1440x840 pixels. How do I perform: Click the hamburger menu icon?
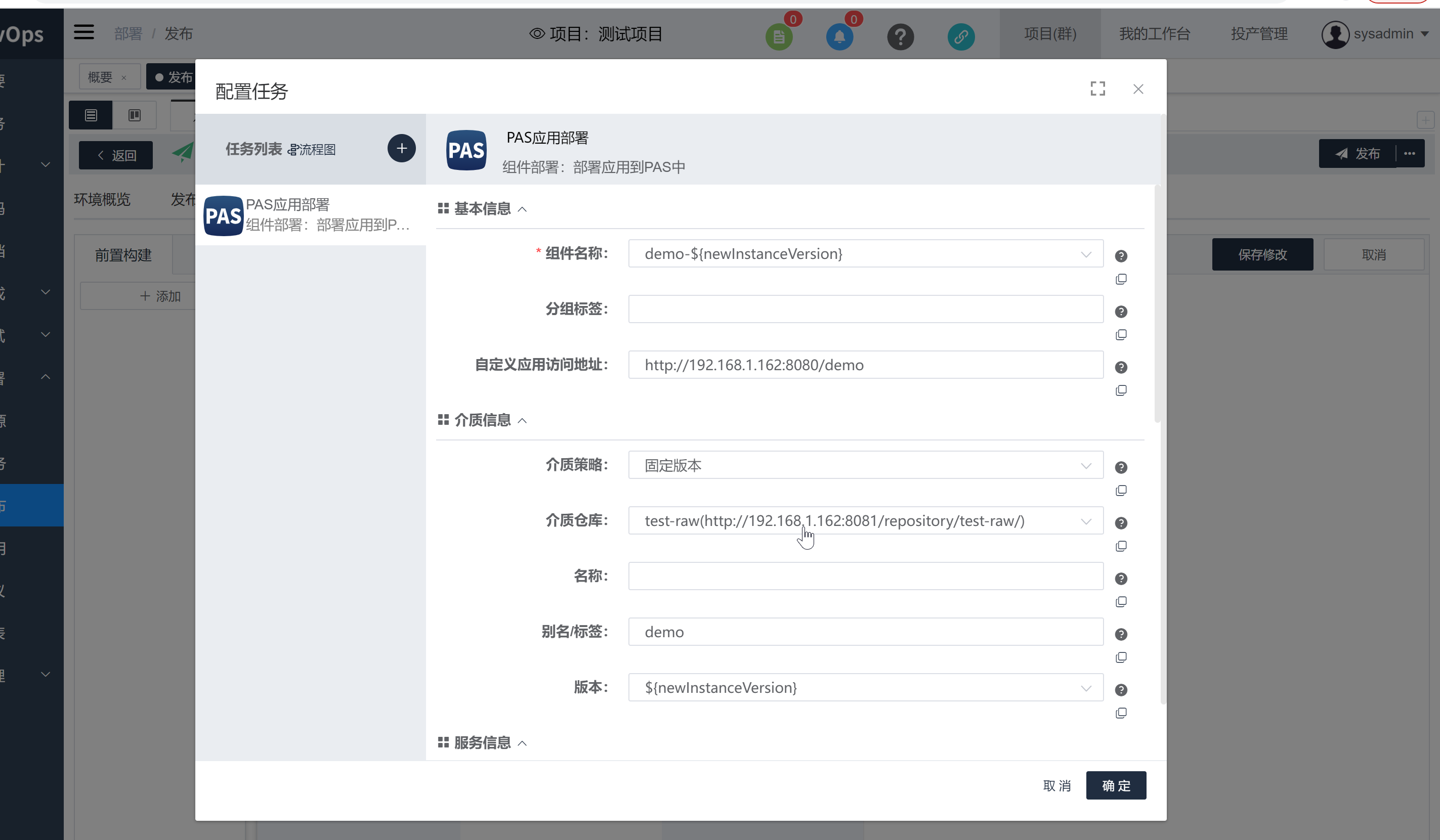click(83, 32)
